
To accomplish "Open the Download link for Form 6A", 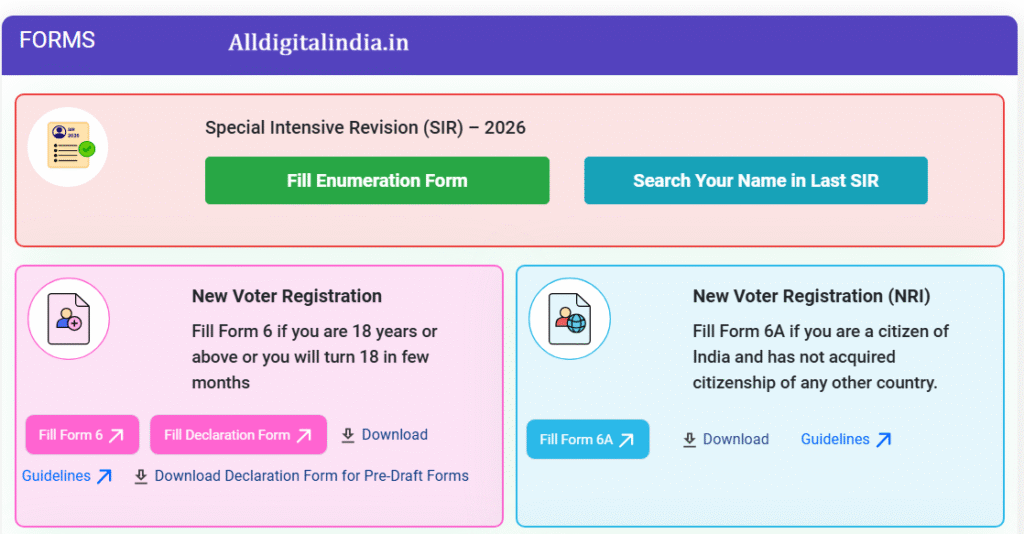I will click(735, 440).
